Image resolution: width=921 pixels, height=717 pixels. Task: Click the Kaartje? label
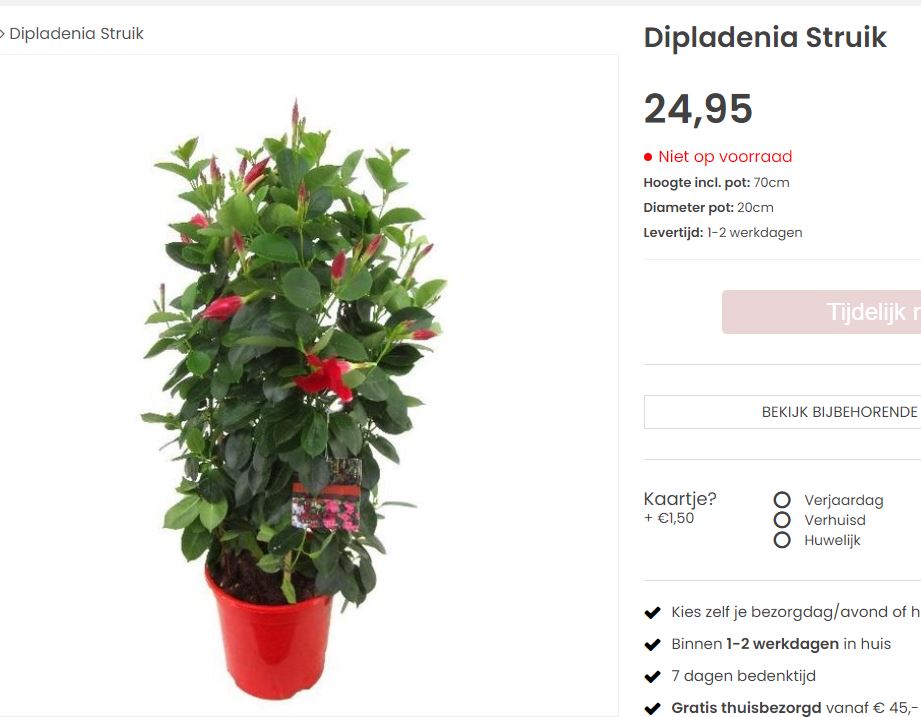680,499
